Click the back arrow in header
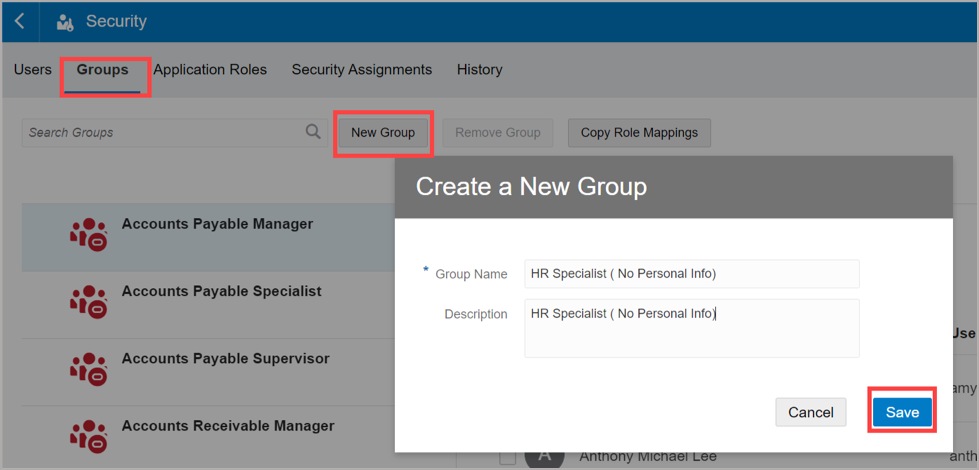This screenshot has height=470, width=979. click(x=20, y=21)
